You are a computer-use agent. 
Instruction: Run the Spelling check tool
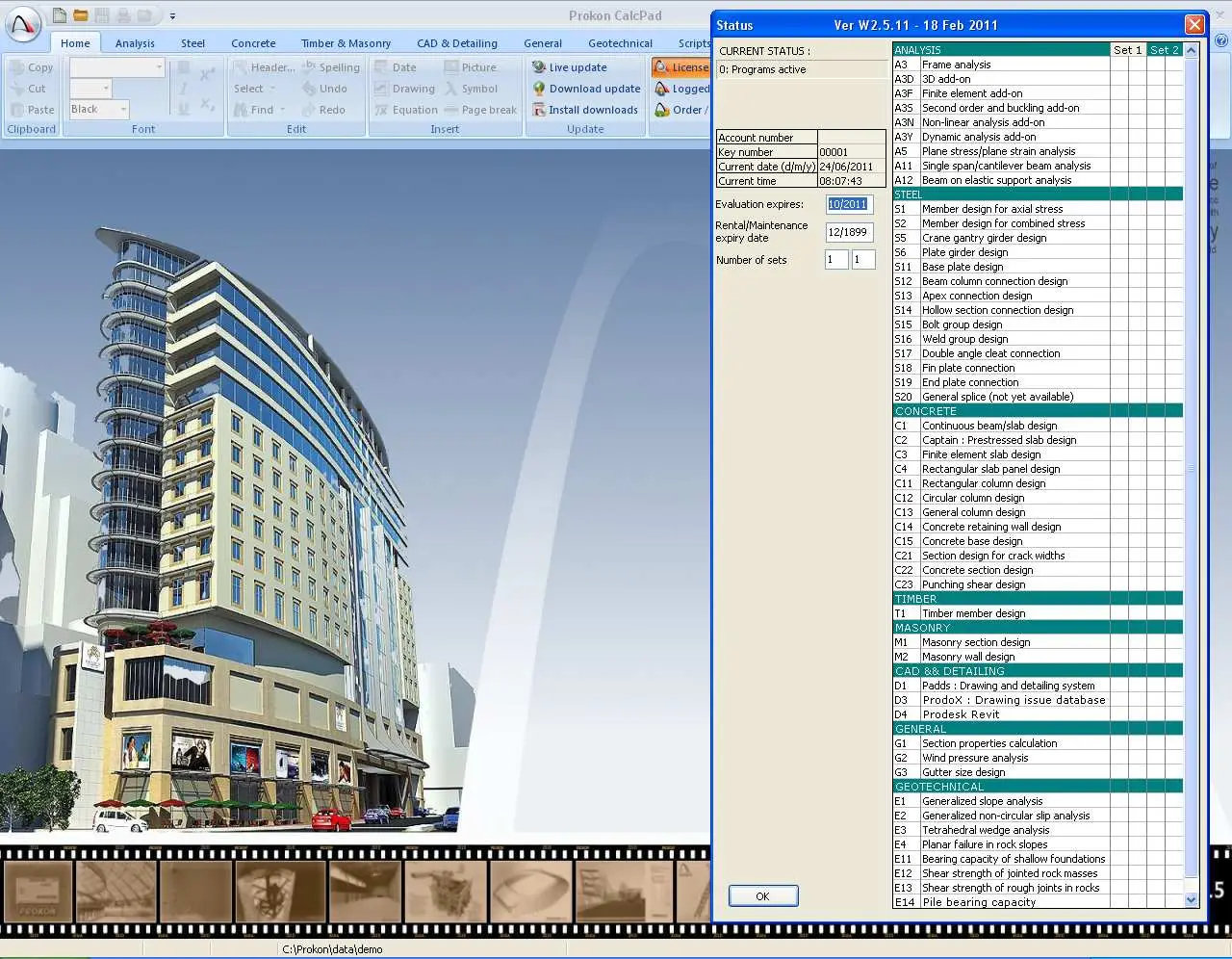click(x=330, y=67)
